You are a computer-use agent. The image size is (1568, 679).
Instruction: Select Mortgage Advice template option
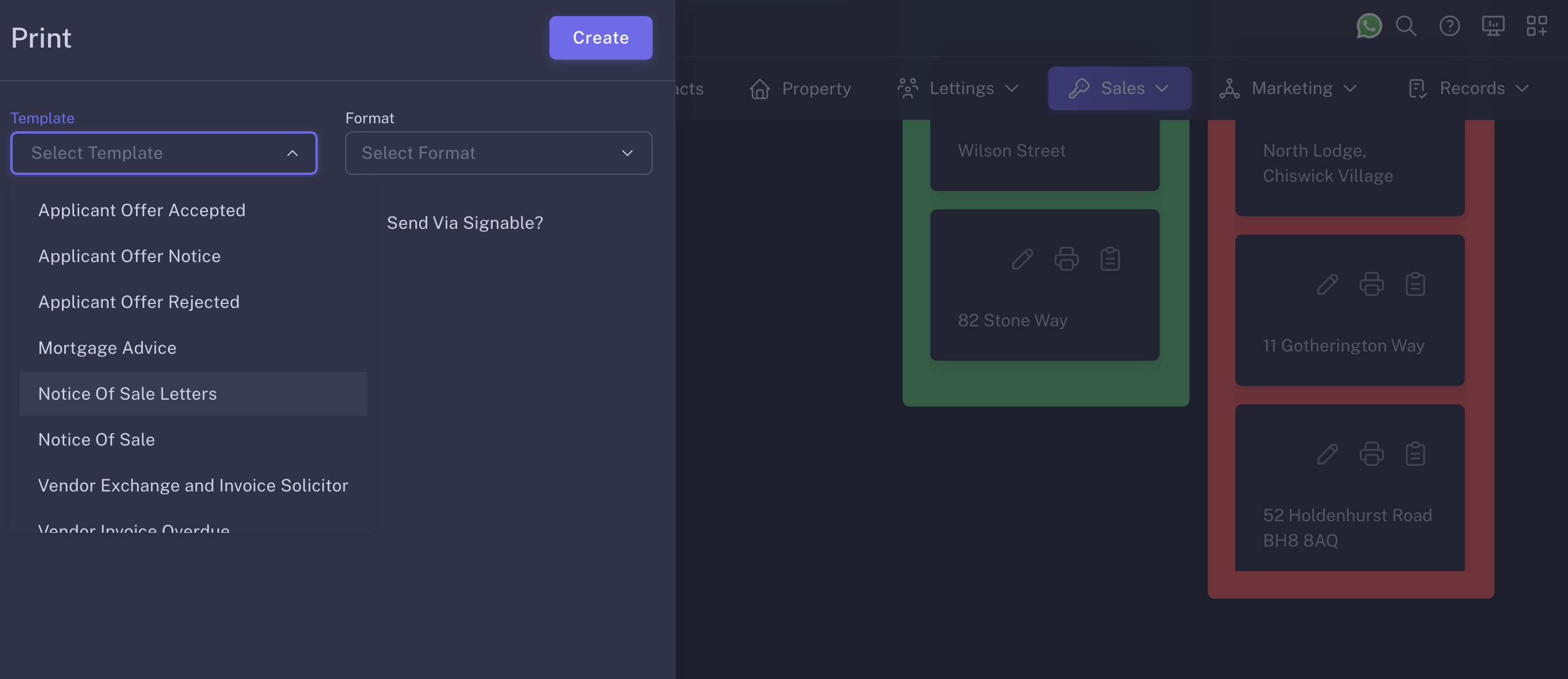pos(107,348)
